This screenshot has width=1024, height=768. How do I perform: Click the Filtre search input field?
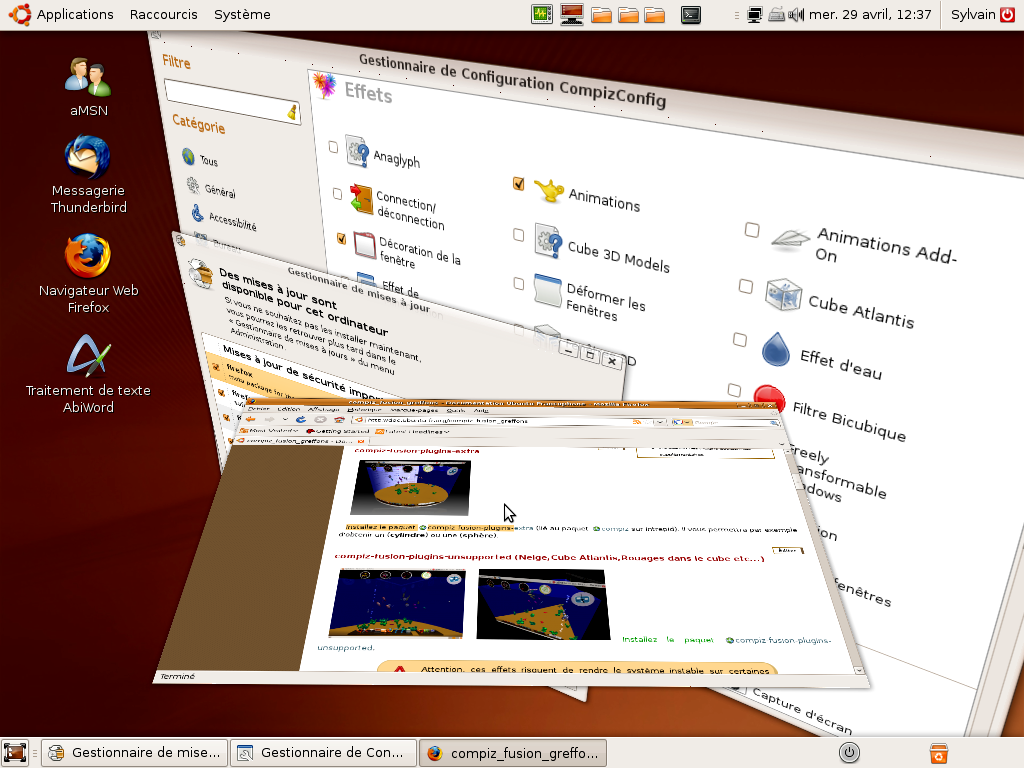click(x=232, y=101)
